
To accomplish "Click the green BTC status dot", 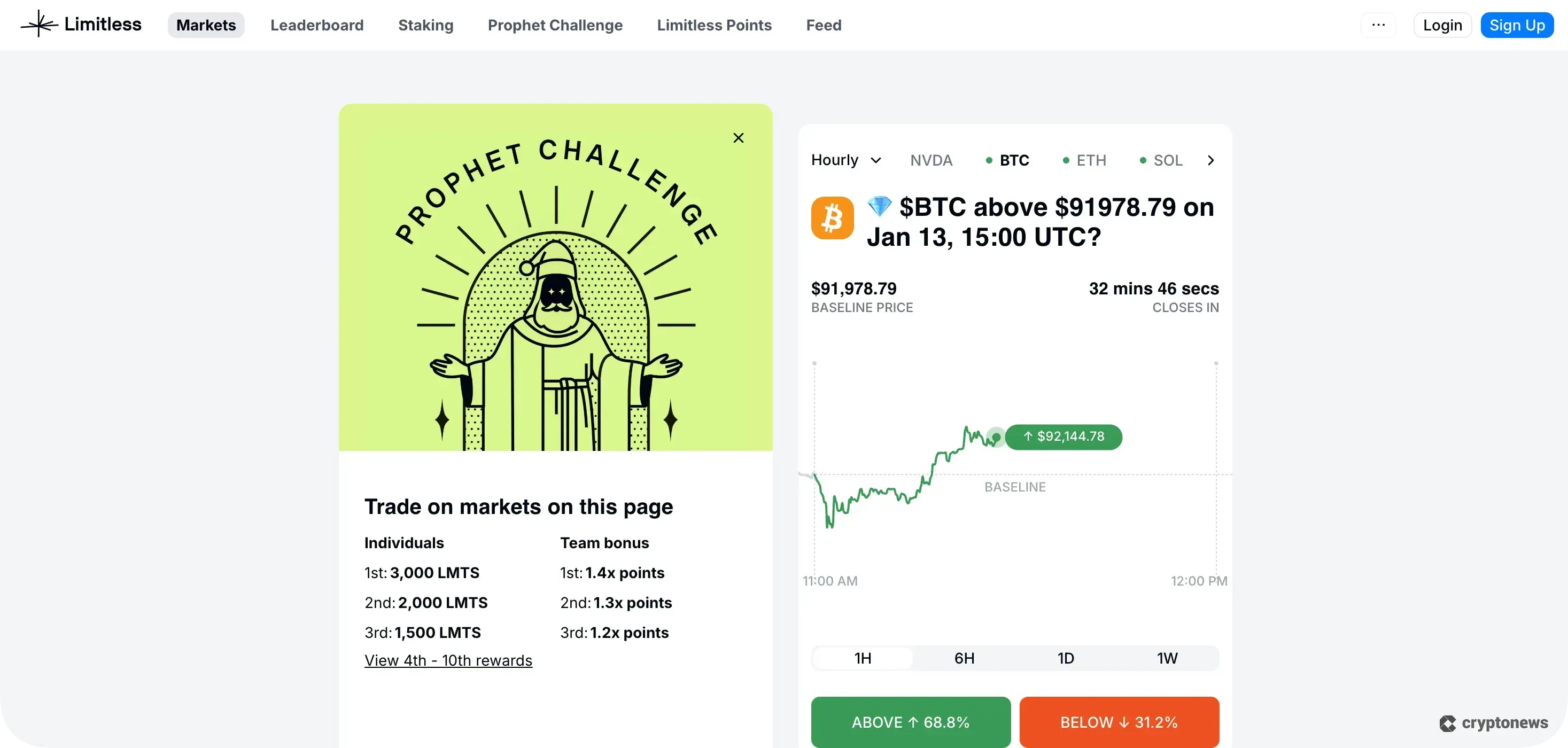I will (x=988, y=160).
